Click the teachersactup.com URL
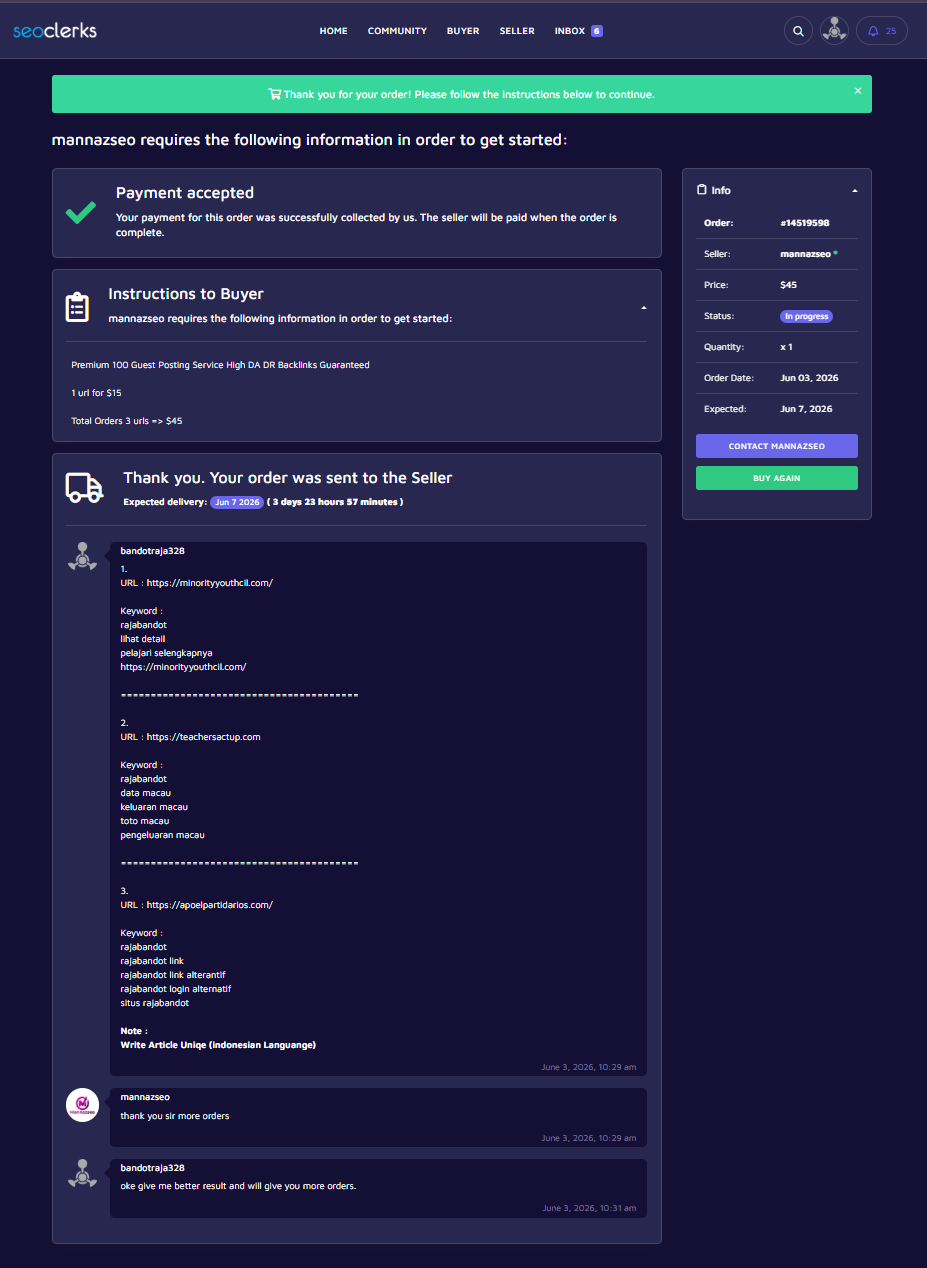Viewport: 927px width, 1268px height. pyautogui.click(x=203, y=737)
